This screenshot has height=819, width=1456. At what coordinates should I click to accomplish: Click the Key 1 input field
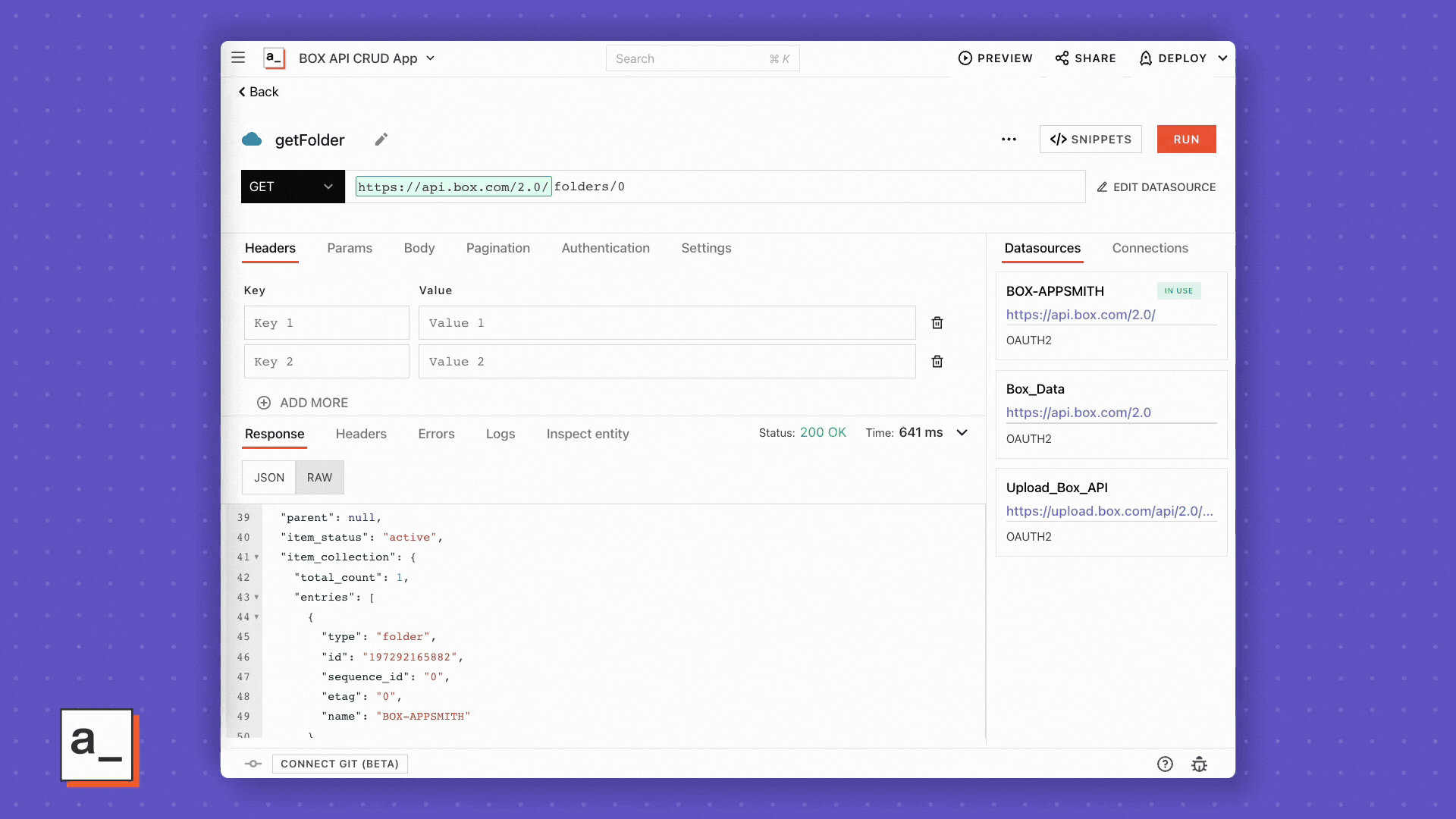pyautogui.click(x=327, y=323)
